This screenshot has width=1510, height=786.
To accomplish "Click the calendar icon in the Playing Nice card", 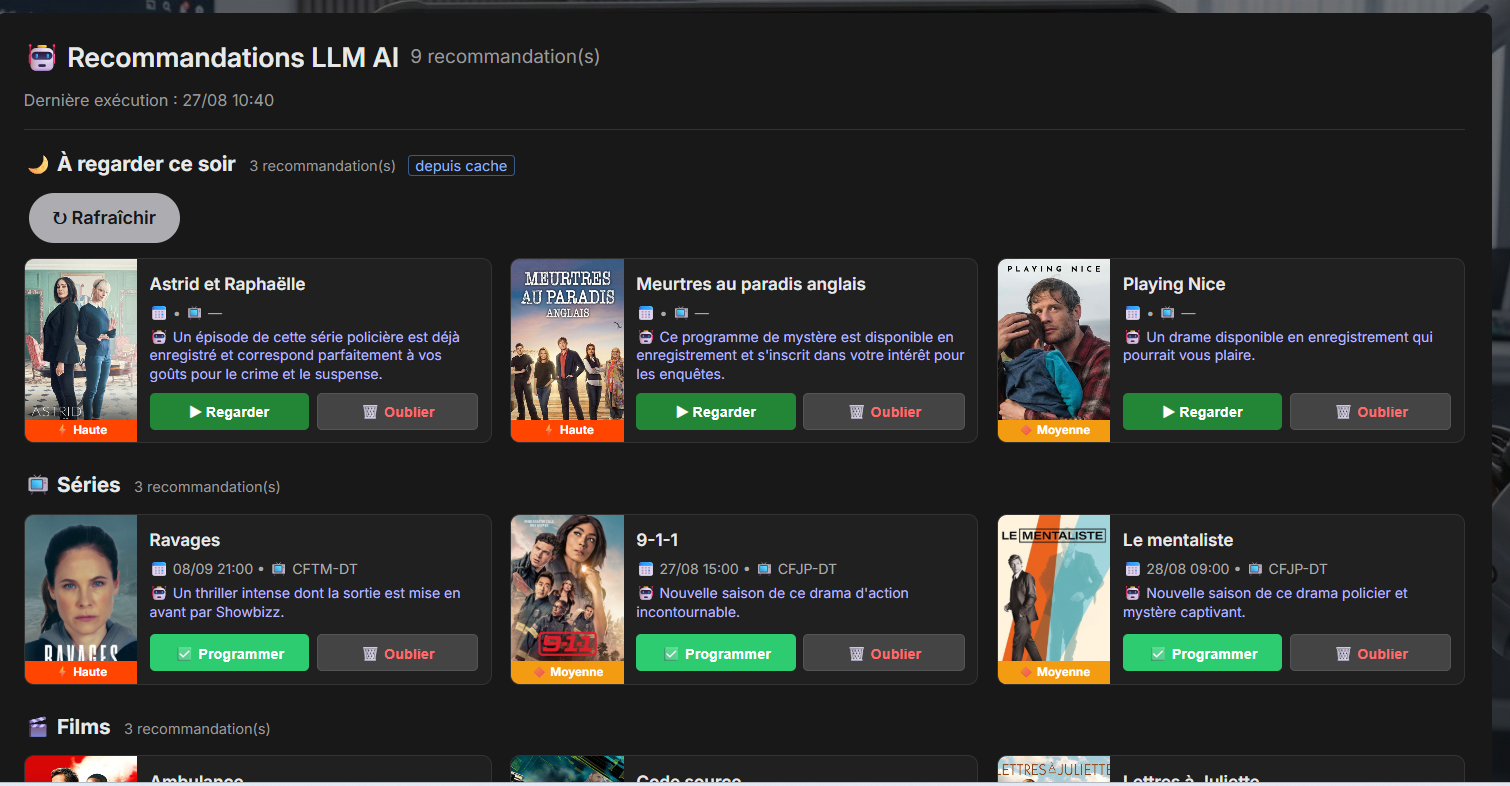I will [1132, 313].
